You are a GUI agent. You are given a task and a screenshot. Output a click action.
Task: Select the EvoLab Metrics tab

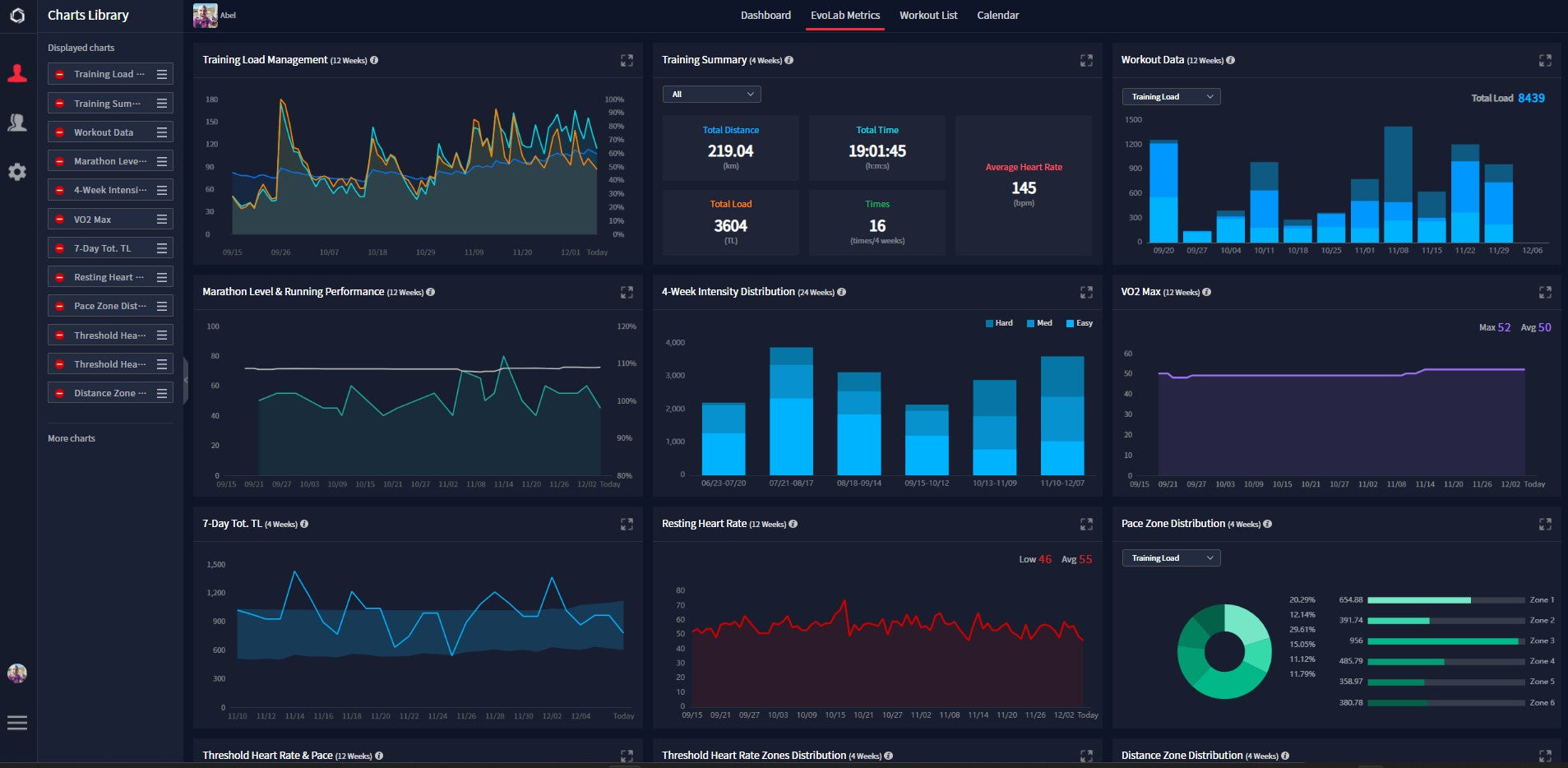(x=845, y=16)
